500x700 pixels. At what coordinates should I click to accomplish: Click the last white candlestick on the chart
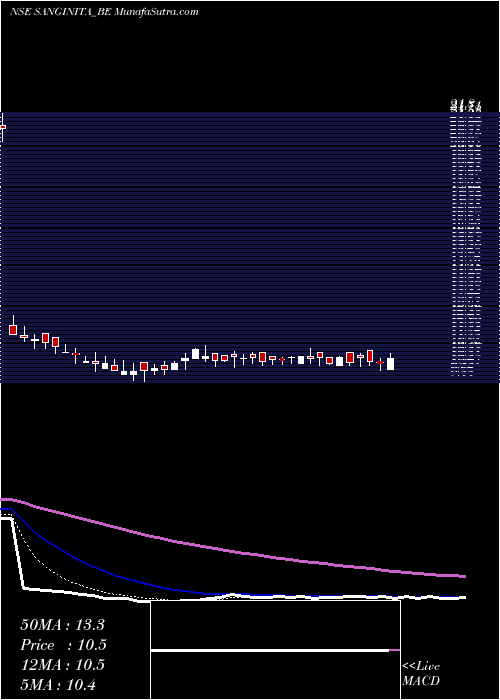pyautogui.click(x=391, y=362)
